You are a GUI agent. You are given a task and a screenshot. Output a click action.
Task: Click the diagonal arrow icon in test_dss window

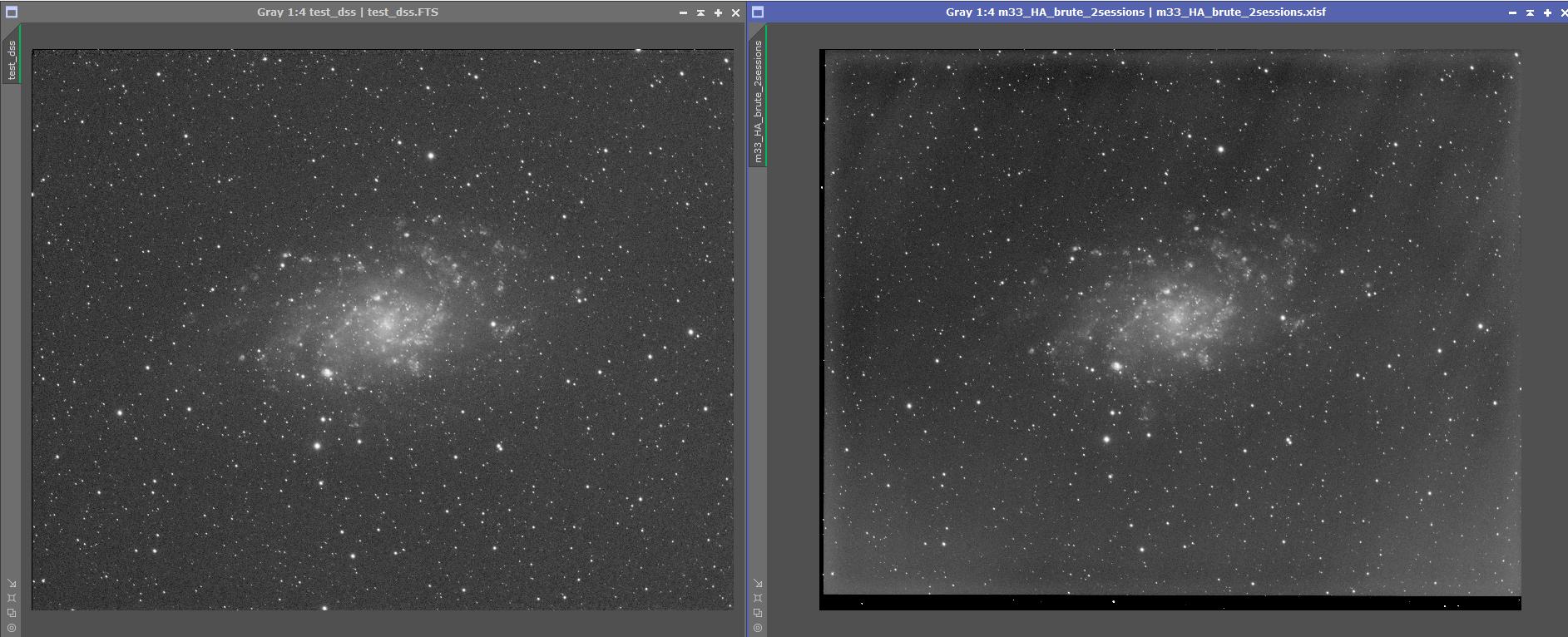pyautogui.click(x=12, y=584)
